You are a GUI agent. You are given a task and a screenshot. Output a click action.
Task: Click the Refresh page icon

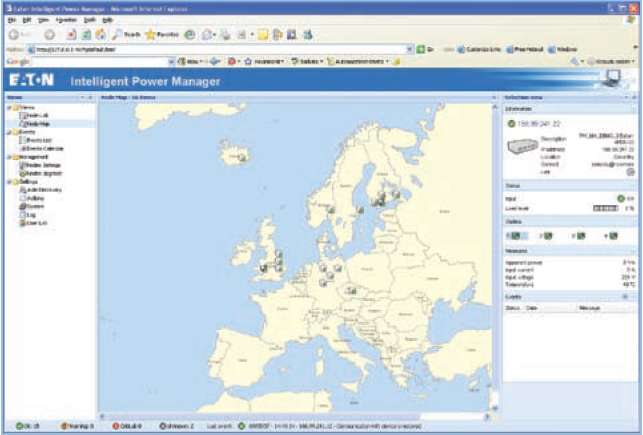tap(86, 35)
